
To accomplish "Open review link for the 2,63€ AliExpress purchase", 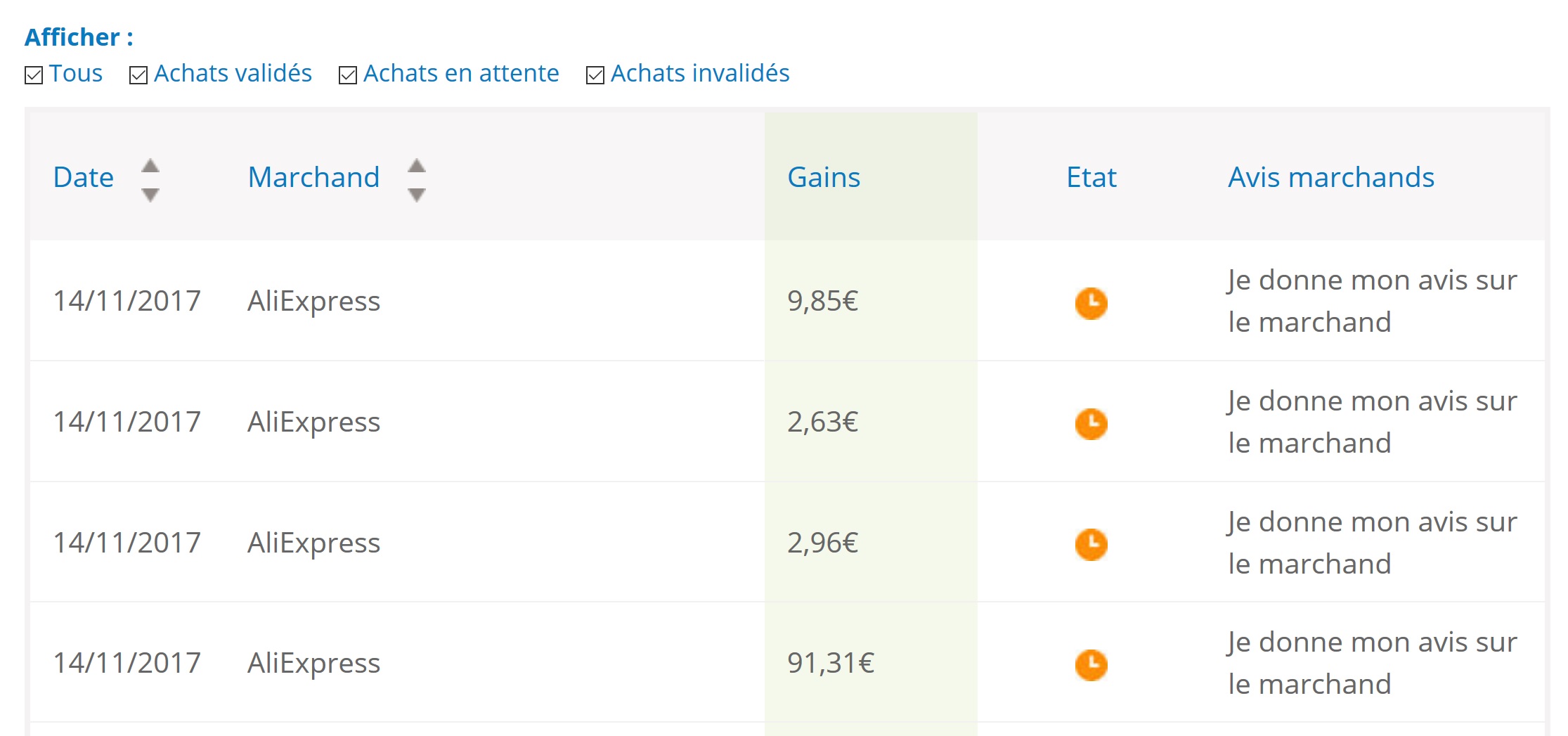I will click(1372, 422).
